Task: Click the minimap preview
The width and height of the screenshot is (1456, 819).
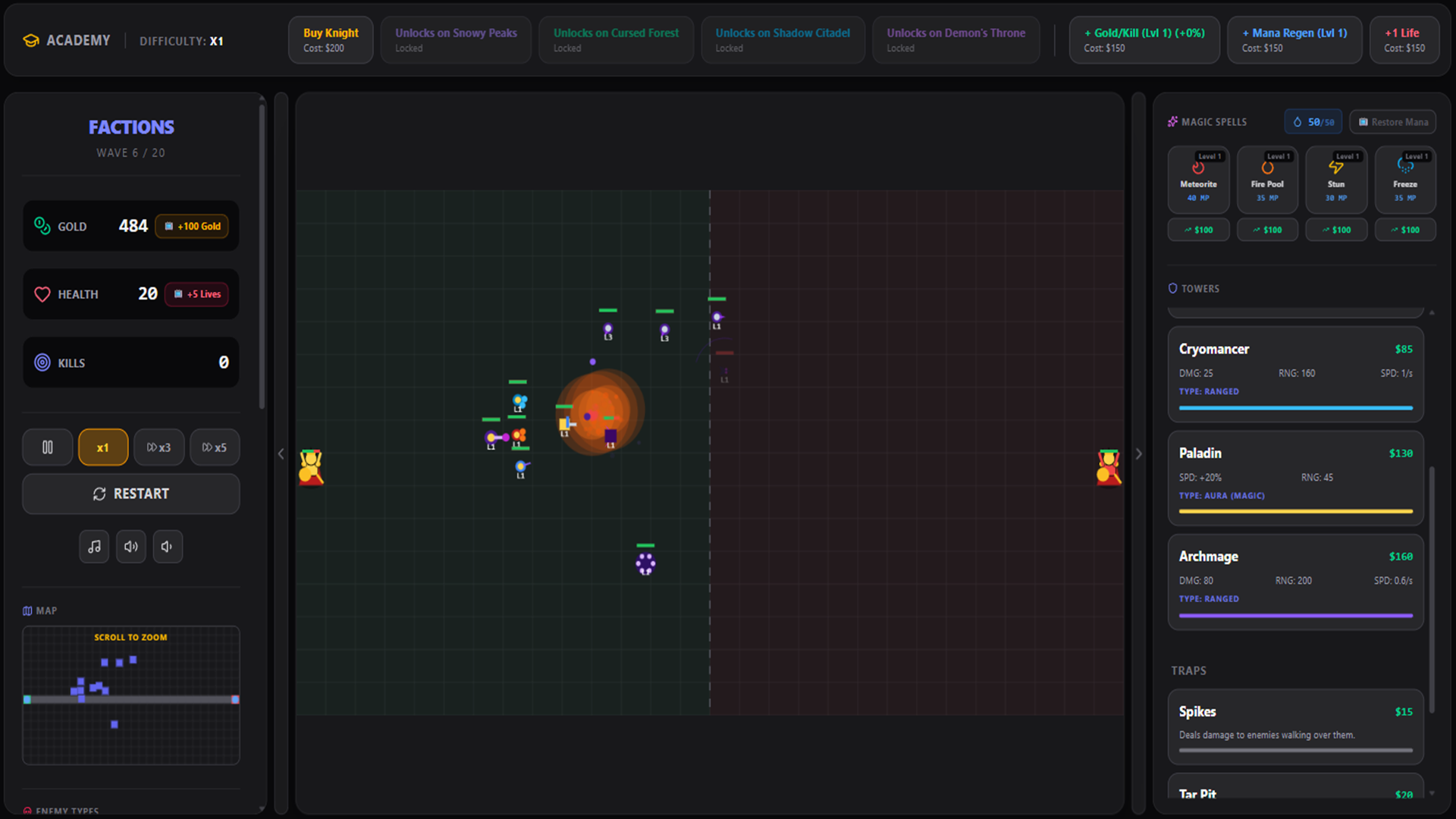Action: 130,695
